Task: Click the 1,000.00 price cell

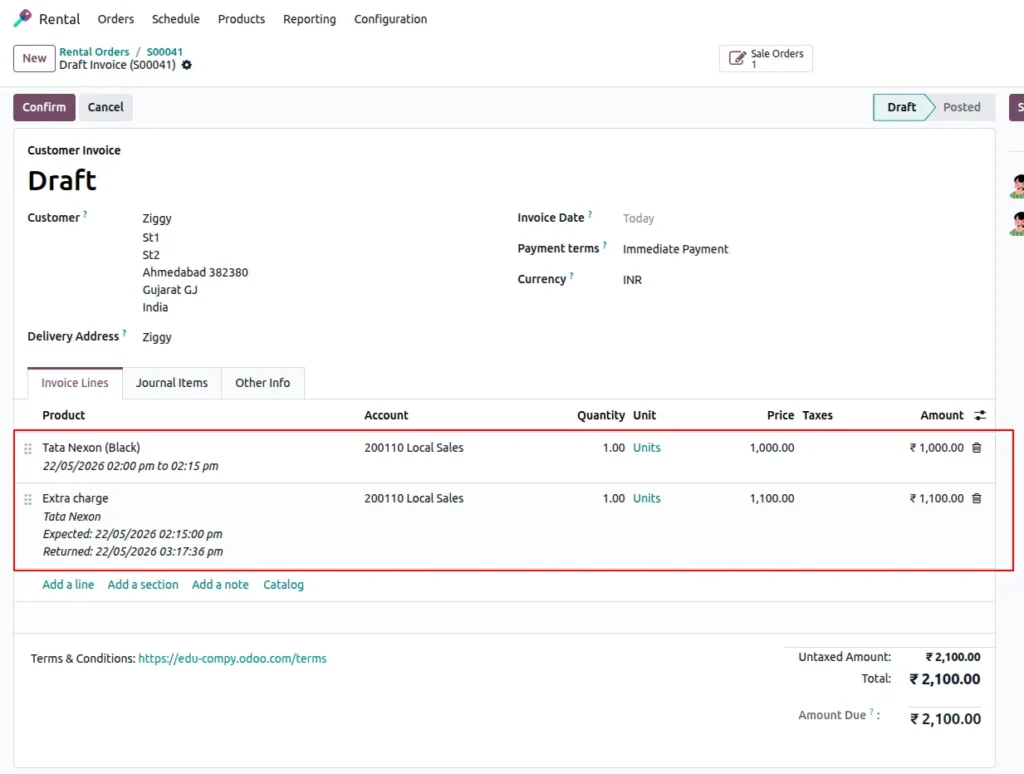Action: pyautogui.click(x=772, y=447)
